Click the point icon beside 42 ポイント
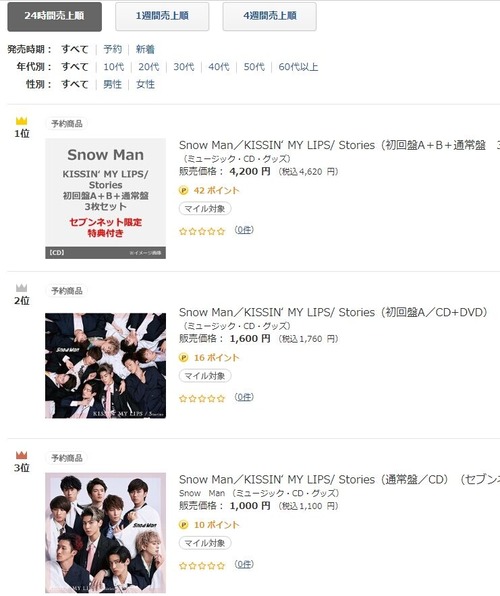Viewport: 500px width, 596px height. pos(183,190)
